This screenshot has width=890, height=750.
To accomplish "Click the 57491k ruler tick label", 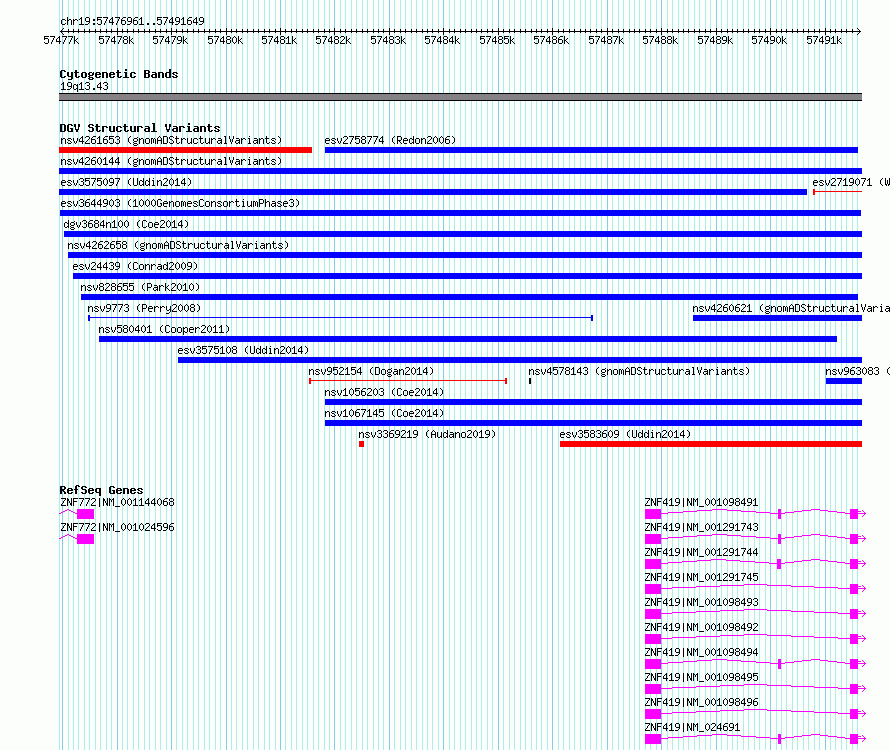I will coord(824,41).
